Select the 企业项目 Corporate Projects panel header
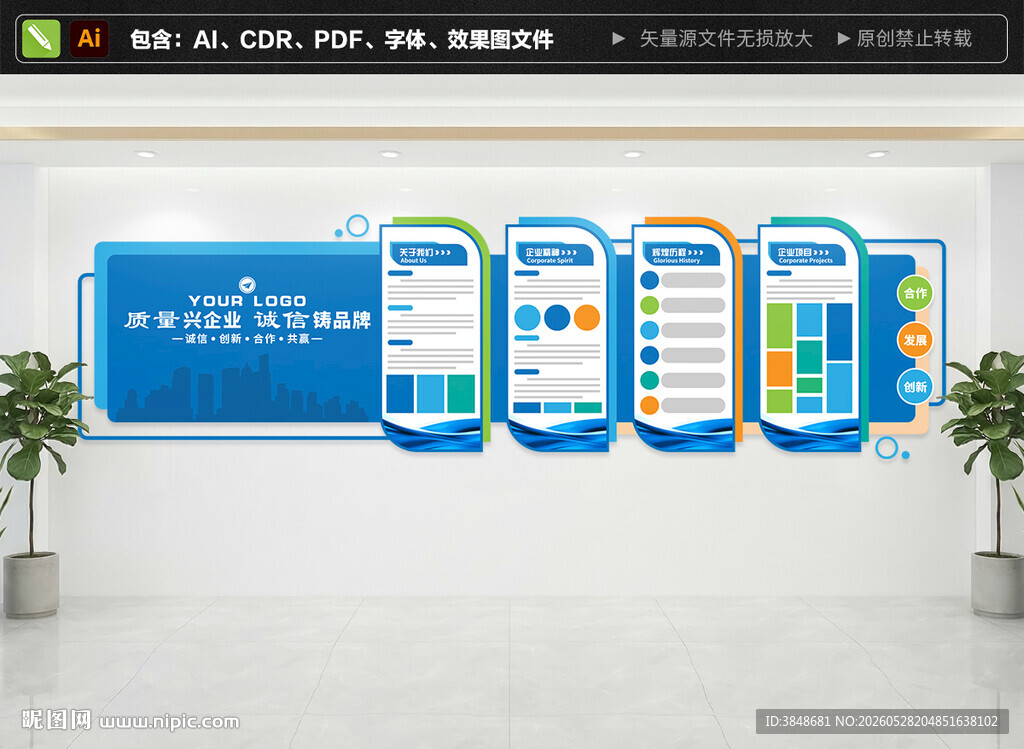The width and height of the screenshot is (1024, 749). click(x=806, y=255)
